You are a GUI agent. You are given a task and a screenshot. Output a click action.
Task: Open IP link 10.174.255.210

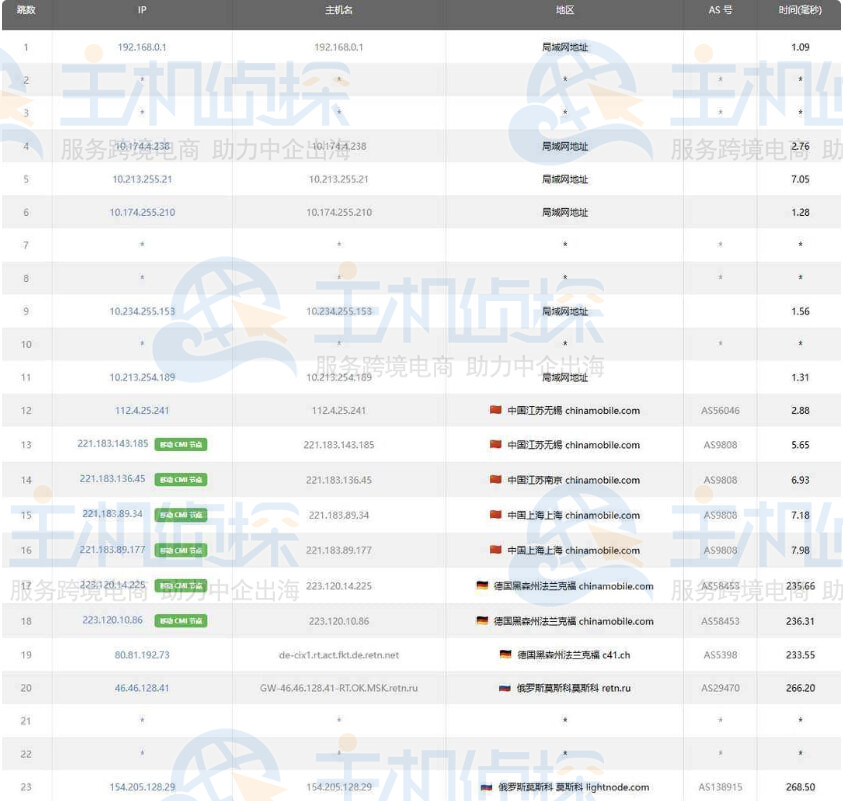tap(142, 212)
